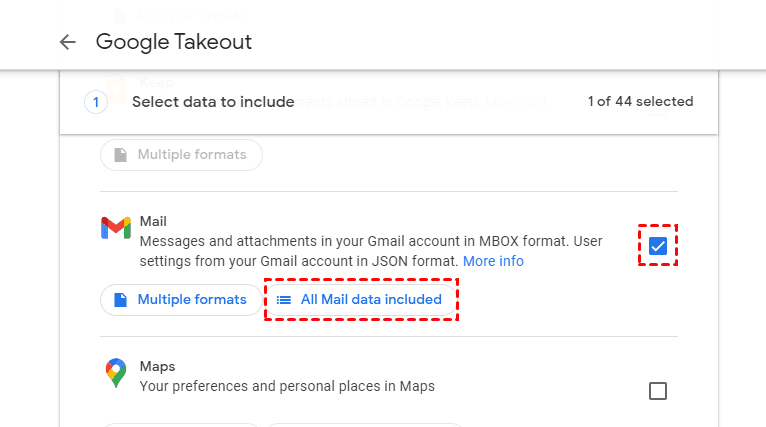The width and height of the screenshot is (766, 427).
Task: Click the list icon beside All Mail data
Action: [284, 300]
